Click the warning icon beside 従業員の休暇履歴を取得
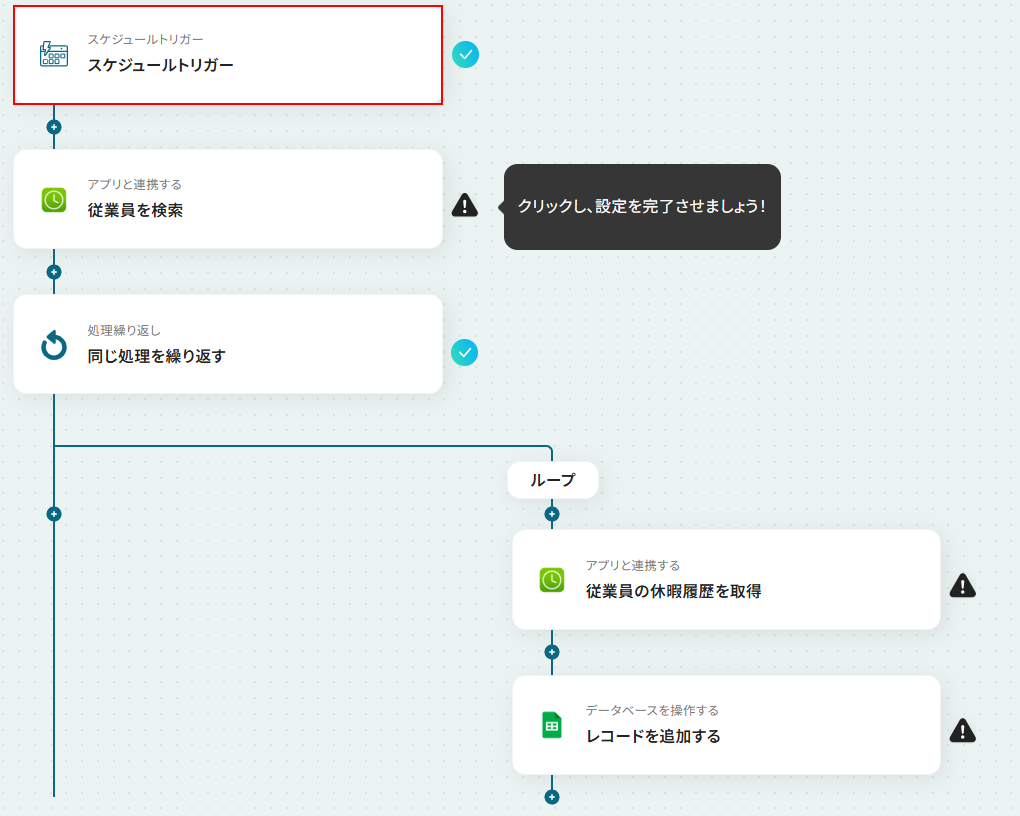 (962, 586)
